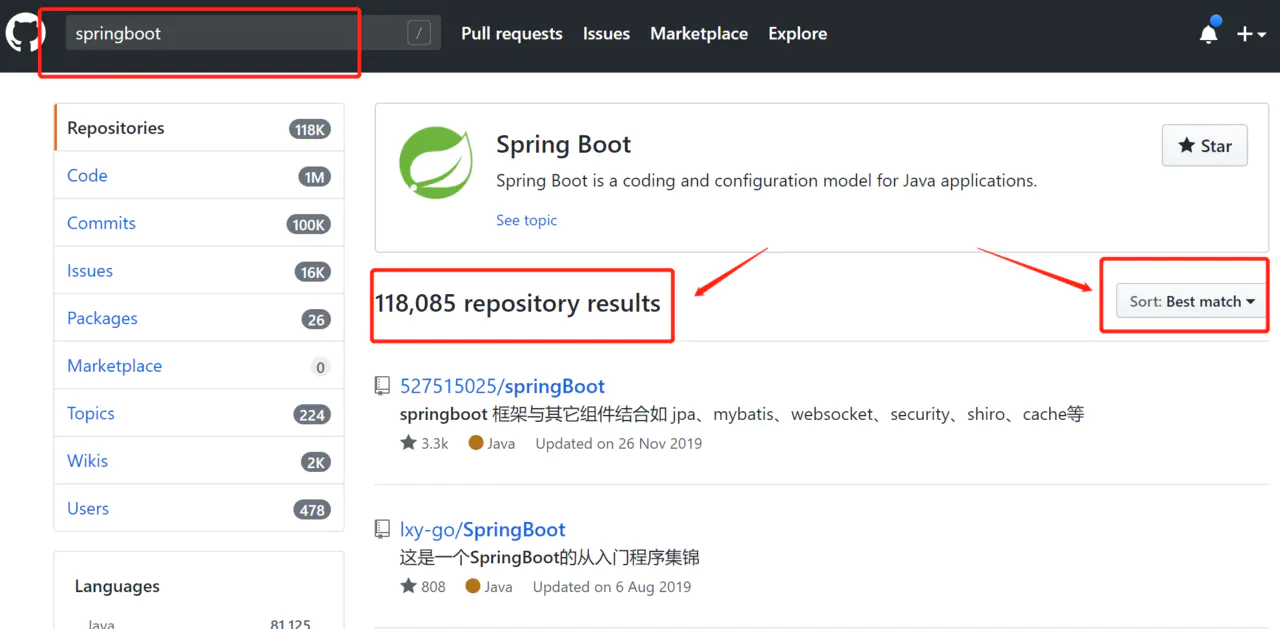1280x629 pixels.
Task: Click repo icon beside 527515025/springBoot
Action: pos(382,386)
